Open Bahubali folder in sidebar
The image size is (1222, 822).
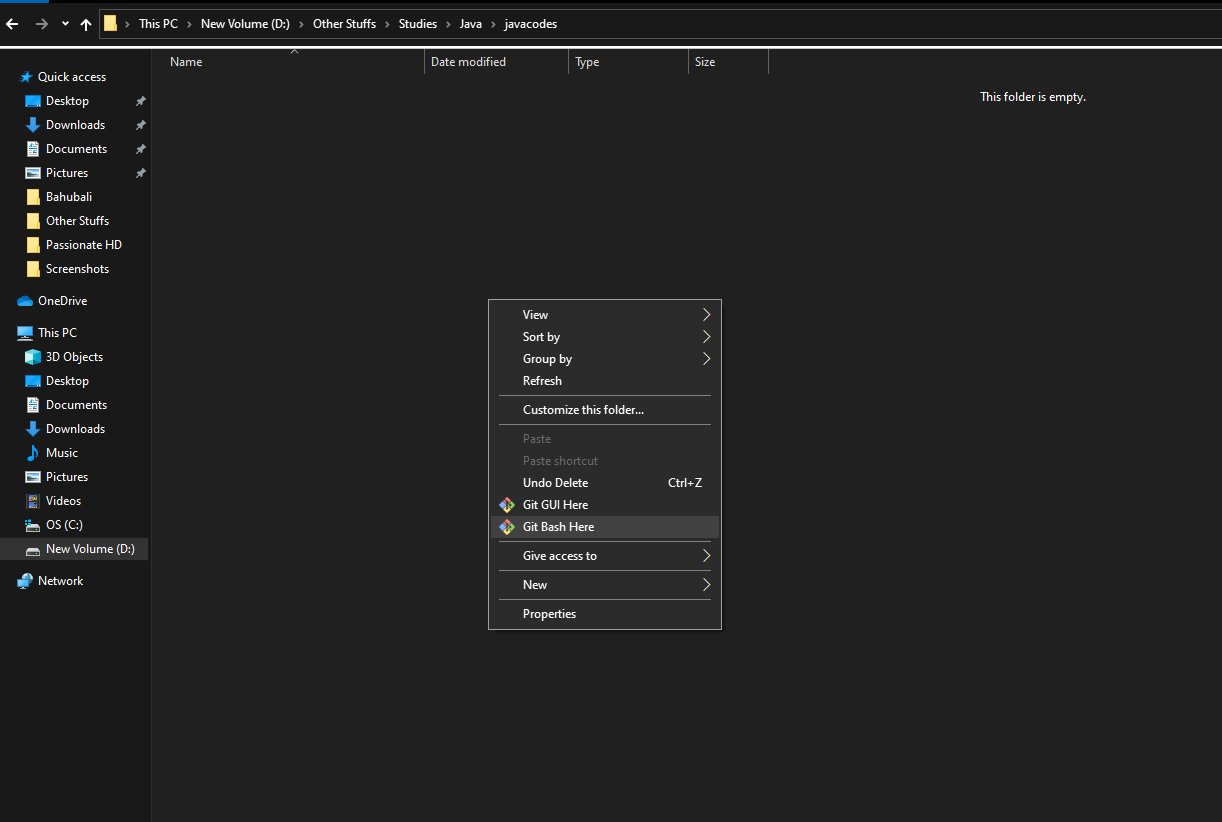69,197
